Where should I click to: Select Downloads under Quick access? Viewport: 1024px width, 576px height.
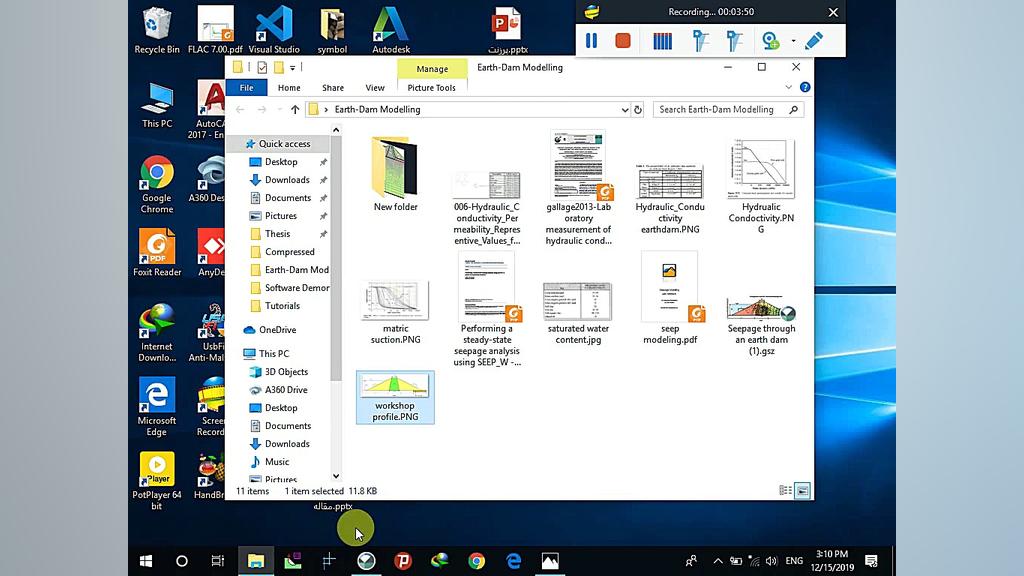click(x=286, y=180)
